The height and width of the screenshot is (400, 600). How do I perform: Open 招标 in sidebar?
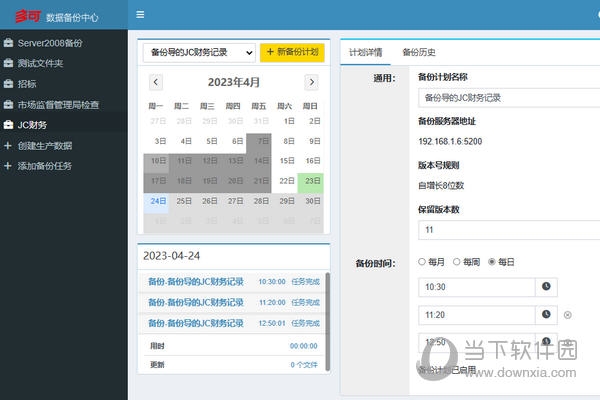(27, 84)
